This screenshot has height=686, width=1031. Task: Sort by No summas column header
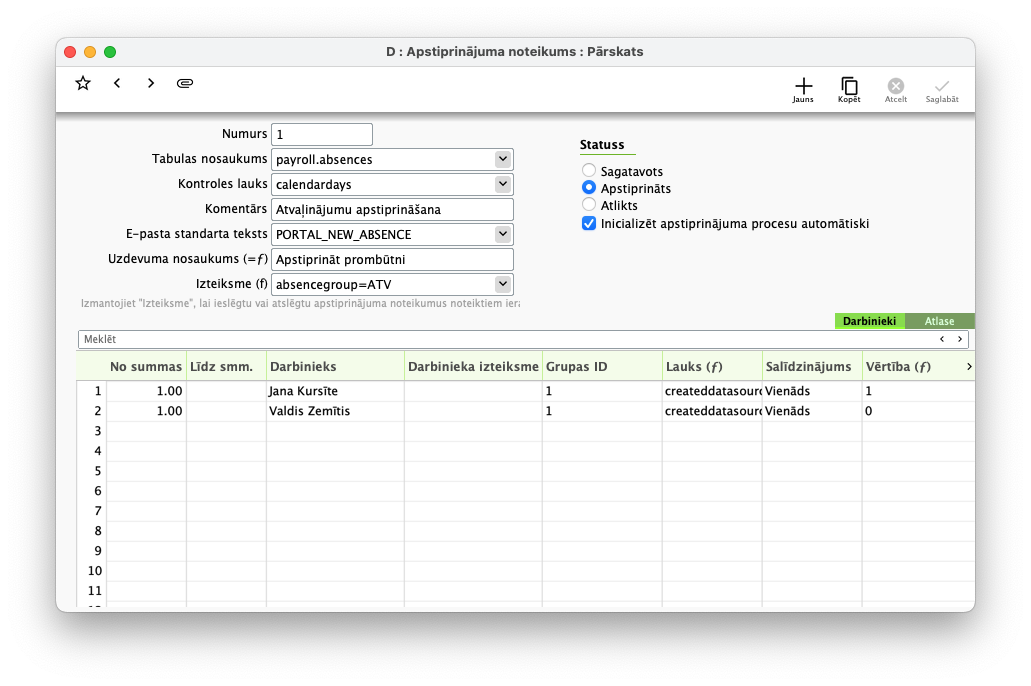pos(145,366)
